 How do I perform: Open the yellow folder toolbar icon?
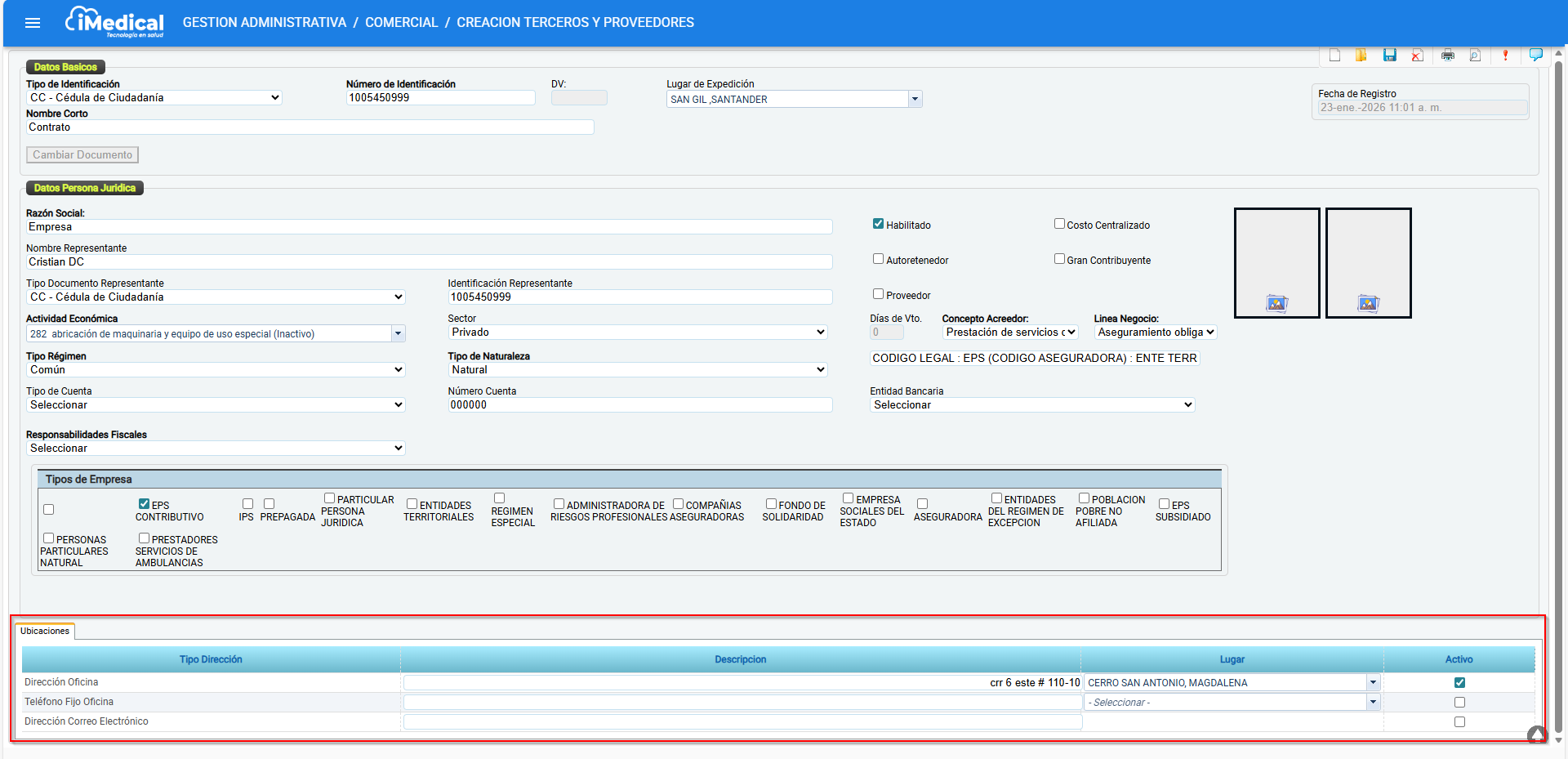[1361, 56]
